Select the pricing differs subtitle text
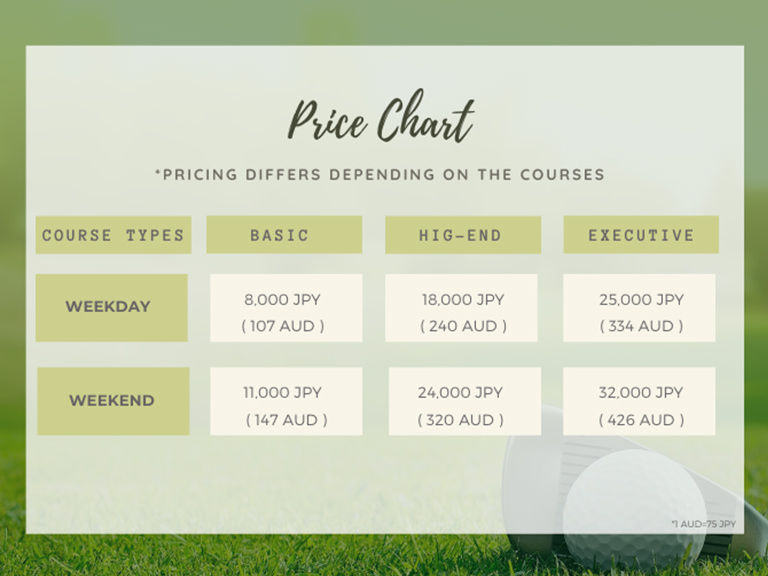The height and width of the screenshot is (576, 768). tap(380, 174)
